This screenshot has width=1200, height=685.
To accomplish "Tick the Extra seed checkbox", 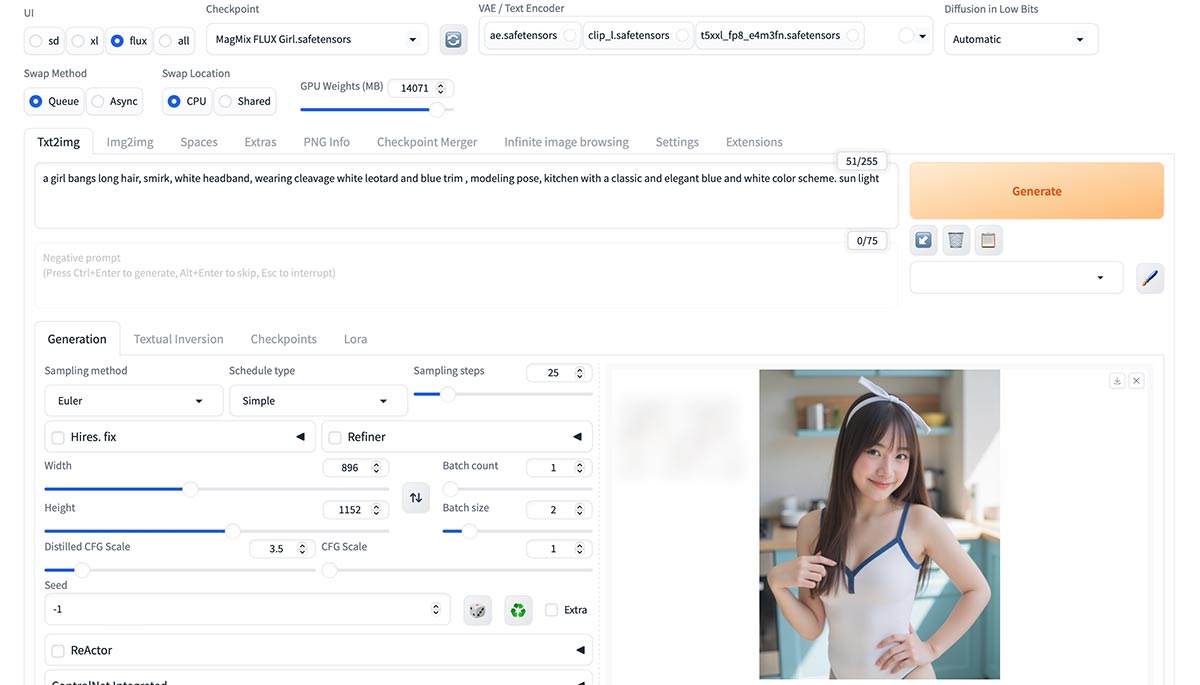I will tap(552, 610).
